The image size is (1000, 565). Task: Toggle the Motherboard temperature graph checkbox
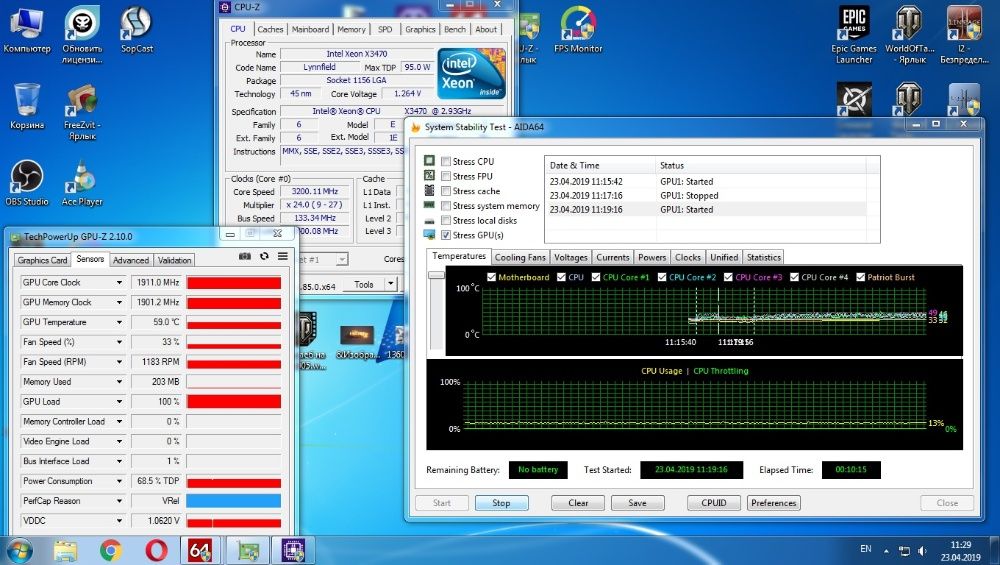491,277
